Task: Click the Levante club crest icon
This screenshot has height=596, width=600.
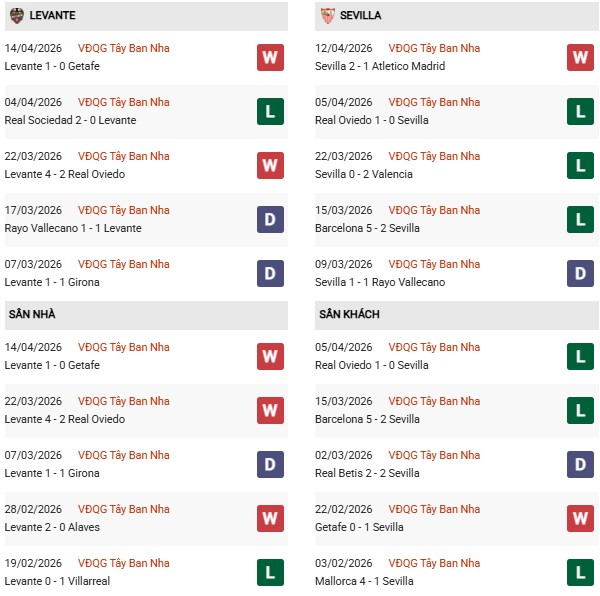Action: 16,15
